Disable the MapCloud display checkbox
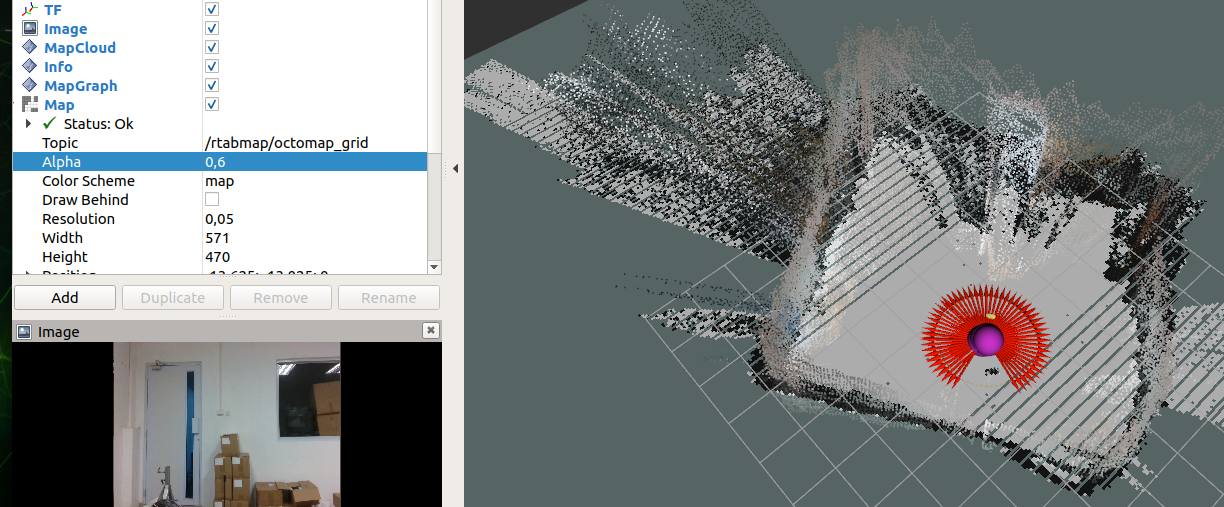 click(212, 48)
